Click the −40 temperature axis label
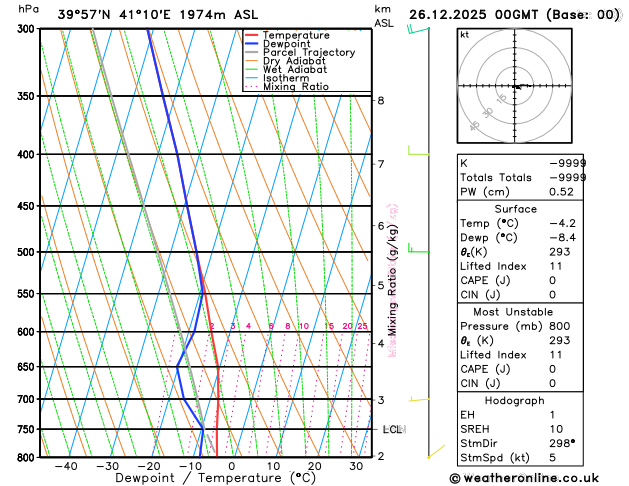 (x=66, y=467)
